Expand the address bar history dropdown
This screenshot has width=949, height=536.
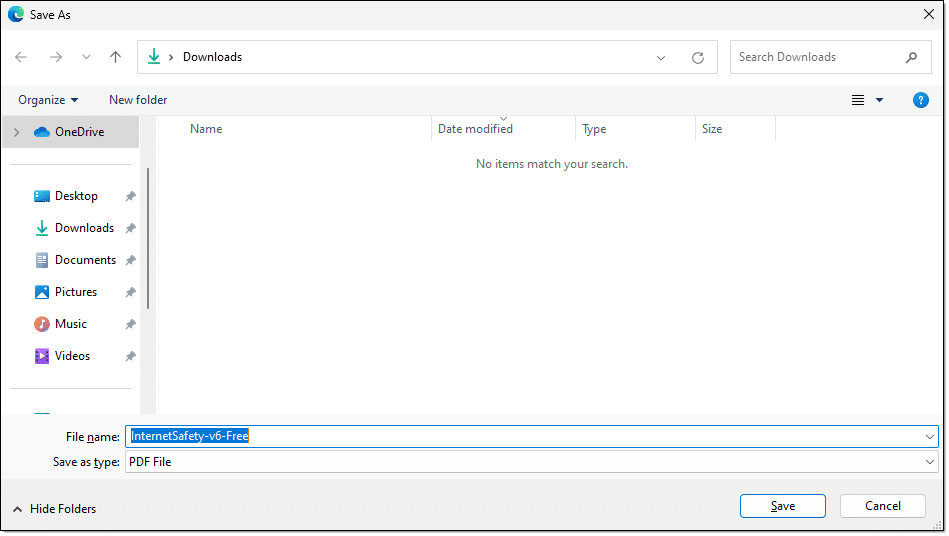pyautogui.click(x=661, y=58)
